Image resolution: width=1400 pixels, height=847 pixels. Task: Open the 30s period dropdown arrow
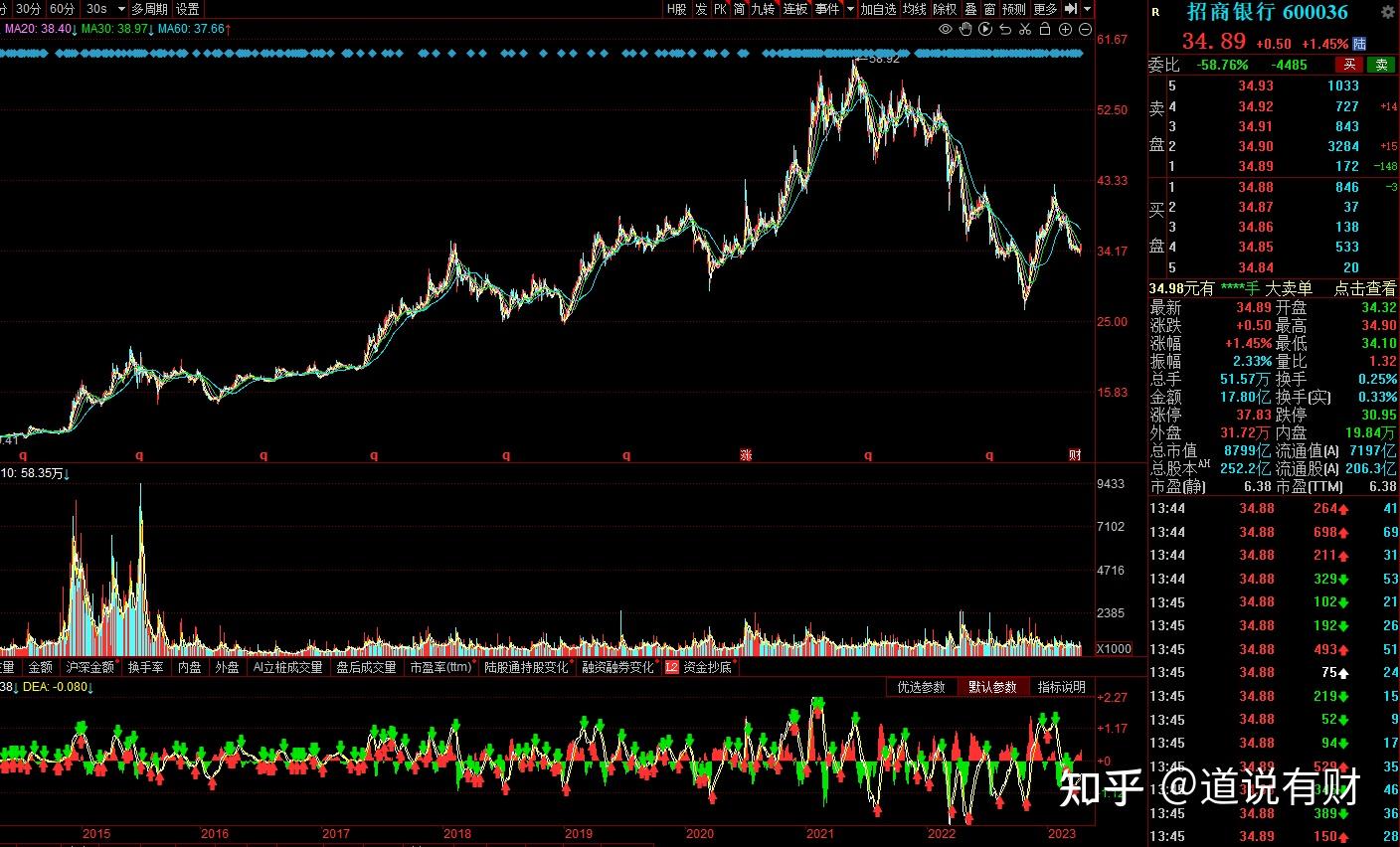tap(119, 9)
